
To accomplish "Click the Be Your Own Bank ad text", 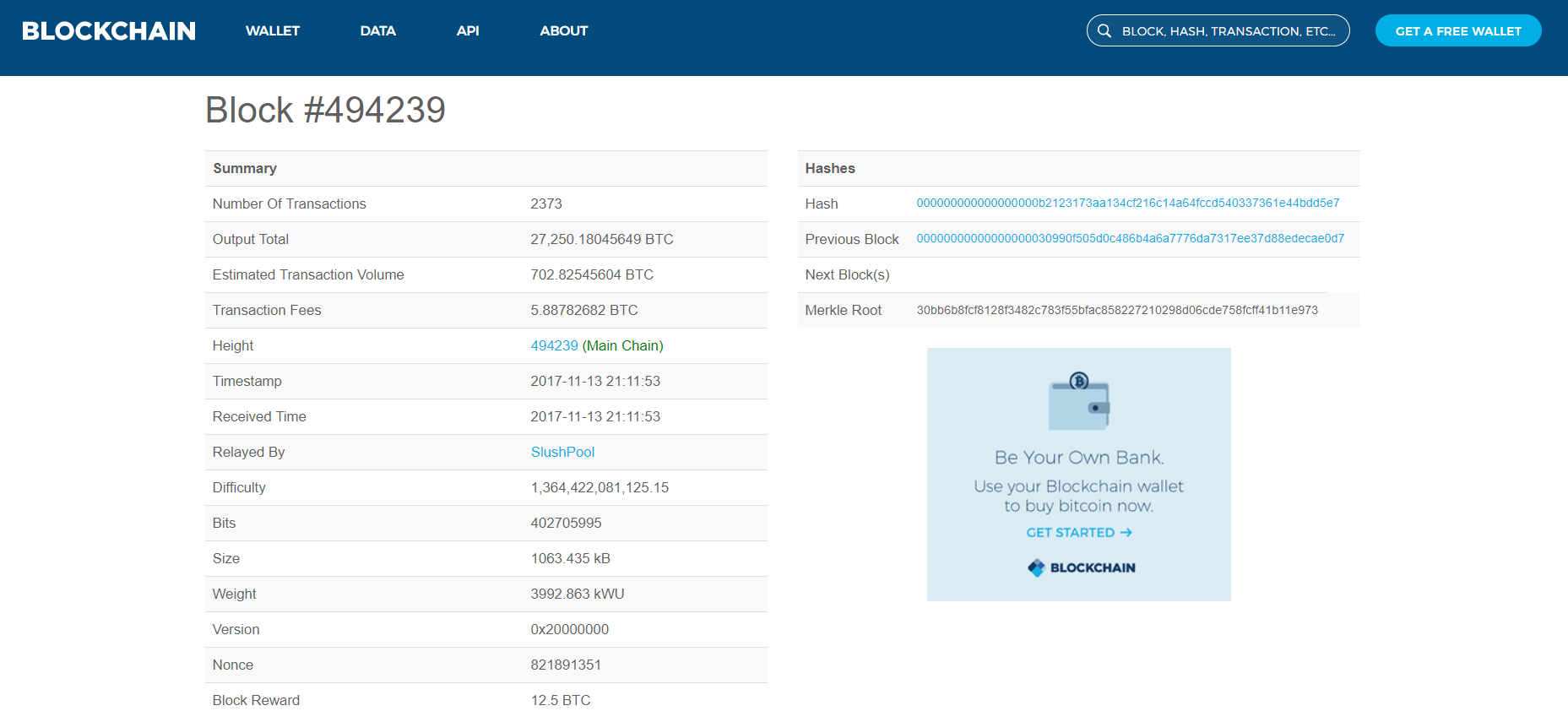I will tap(1079, 457).
